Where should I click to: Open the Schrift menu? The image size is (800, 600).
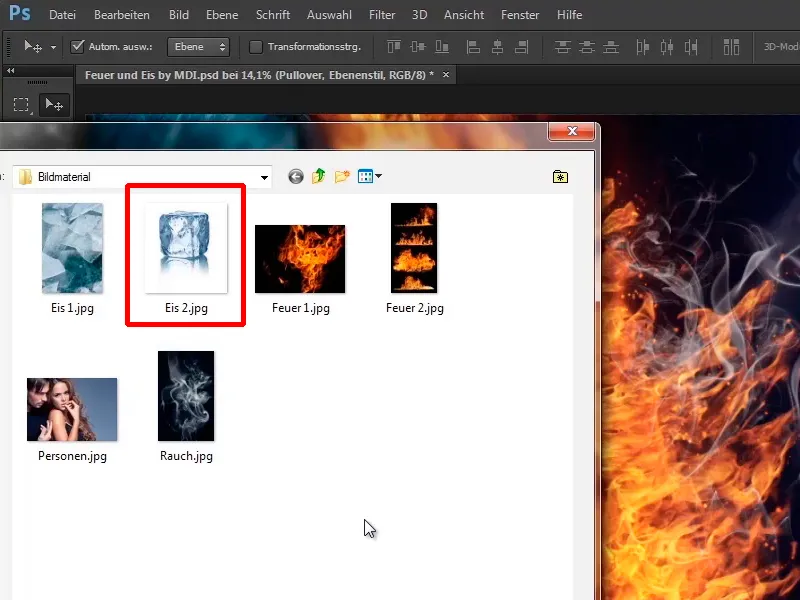point(273,15)
